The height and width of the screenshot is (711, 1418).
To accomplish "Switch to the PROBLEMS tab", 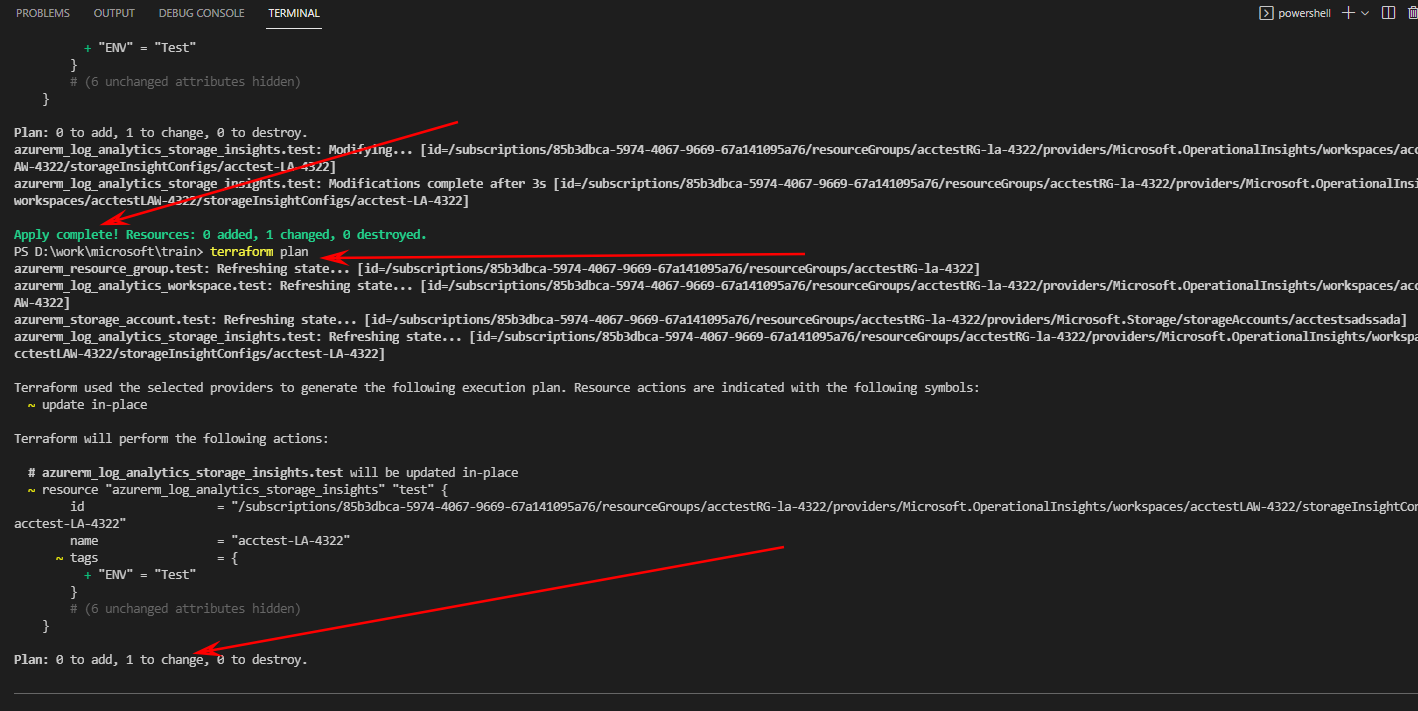I will (42, 12).
